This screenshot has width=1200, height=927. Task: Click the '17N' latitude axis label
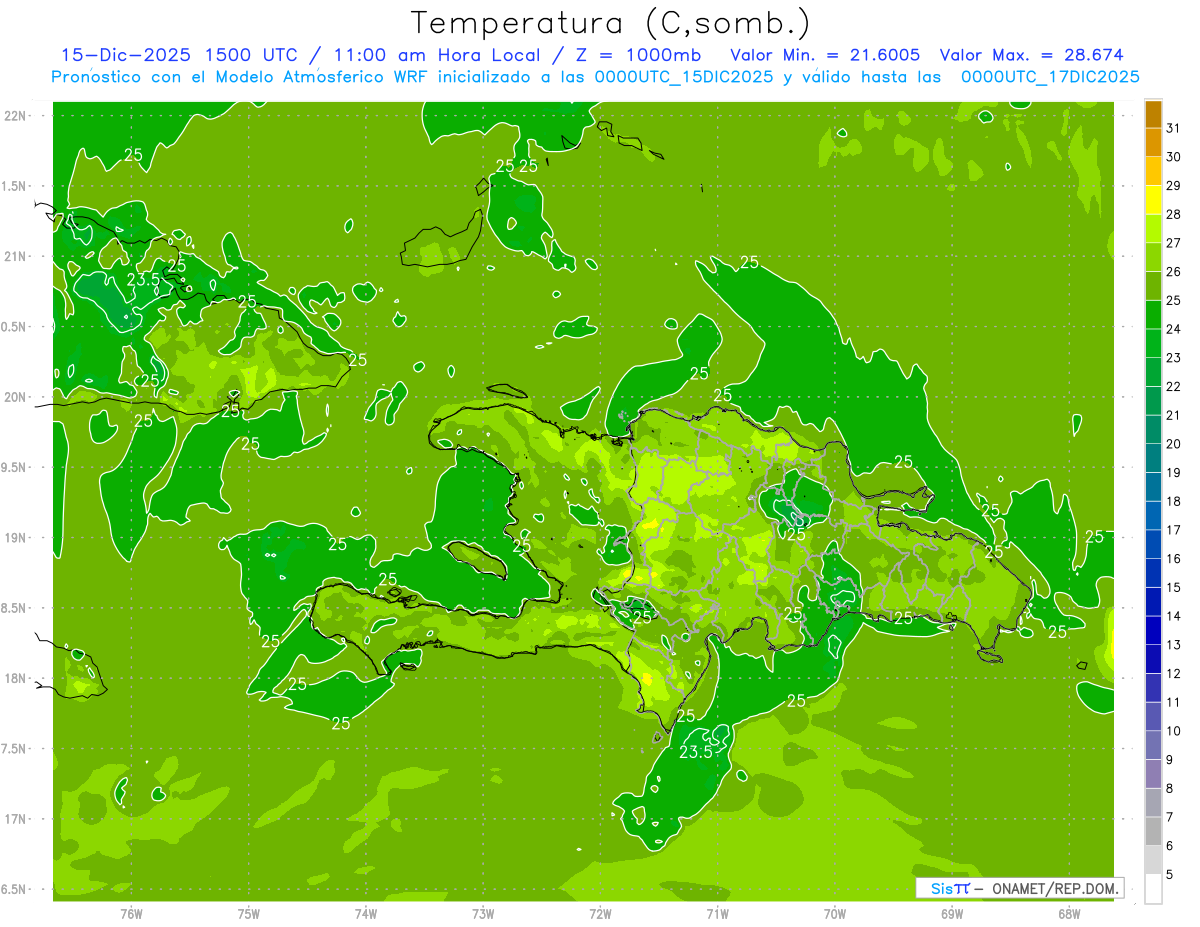16,819
